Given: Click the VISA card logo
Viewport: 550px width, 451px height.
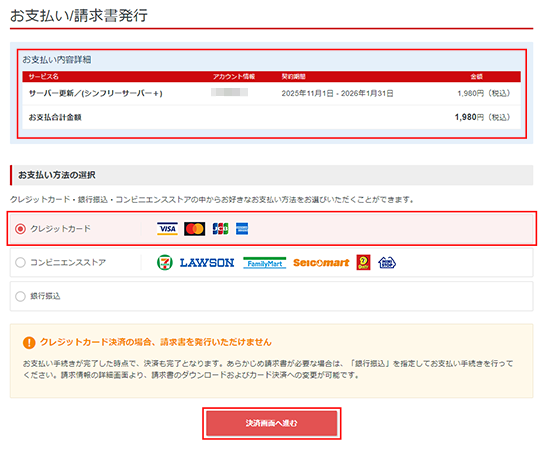Looking at the screenshot, I should pos(167,229).
